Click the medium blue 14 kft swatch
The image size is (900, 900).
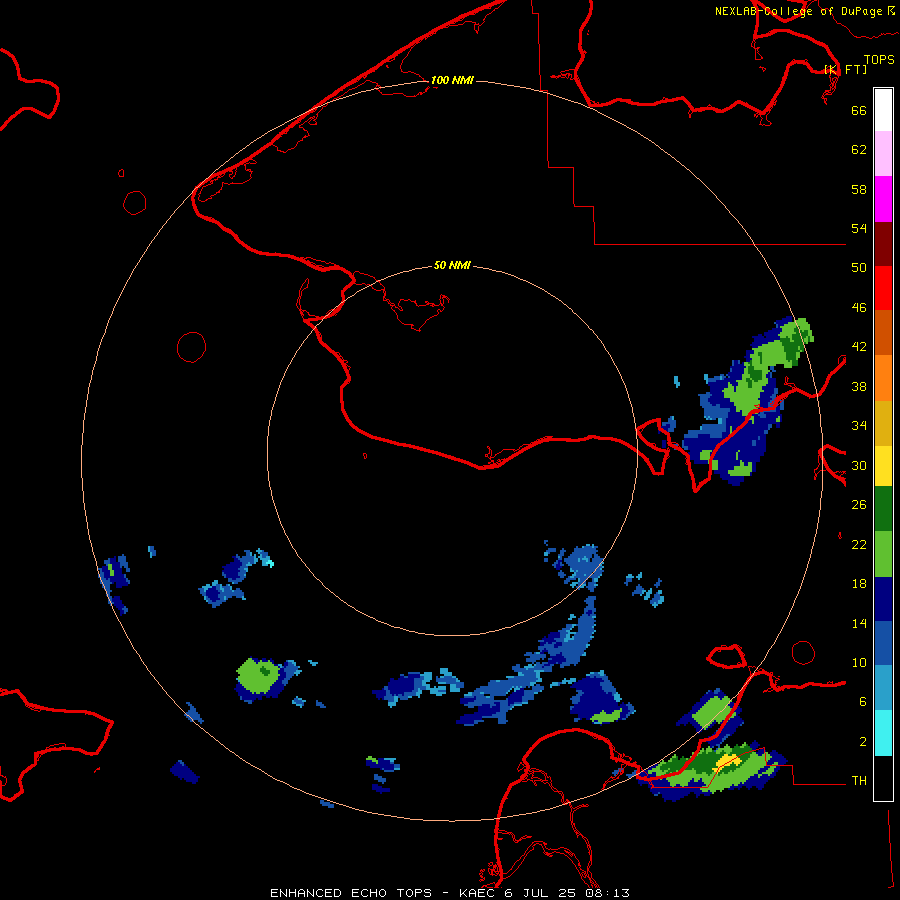pyautogui.click(x=883, y=643)
